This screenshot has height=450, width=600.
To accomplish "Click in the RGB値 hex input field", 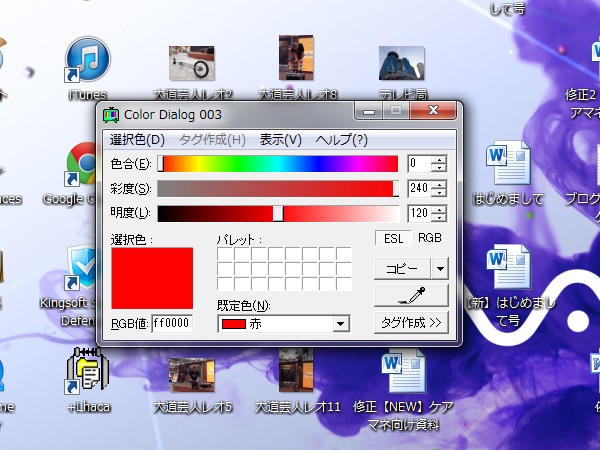I will (x=172, y=323).
